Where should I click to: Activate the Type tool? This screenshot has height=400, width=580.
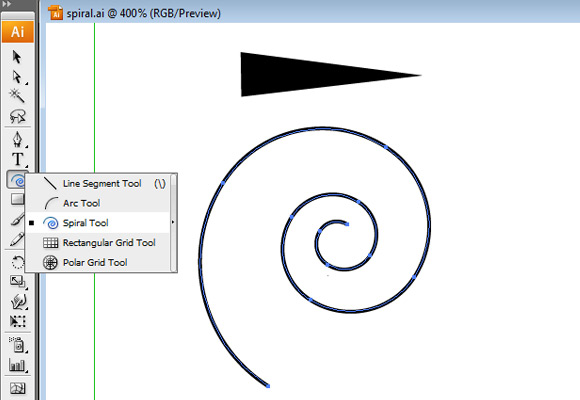pyautogui.click(x=17, y=159)
